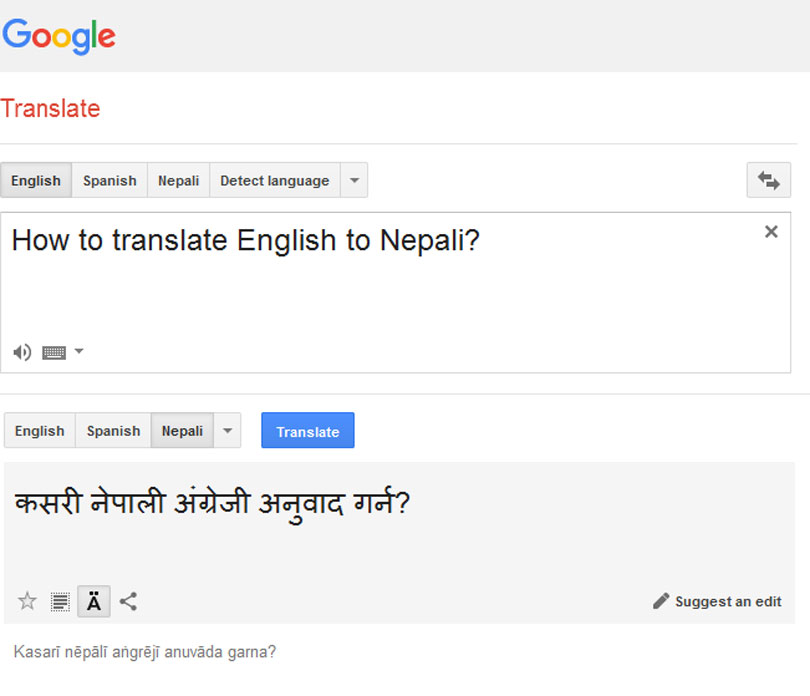The image size is (810, 696).
Task: Listen to the source text audio
Action: [22, 352]
